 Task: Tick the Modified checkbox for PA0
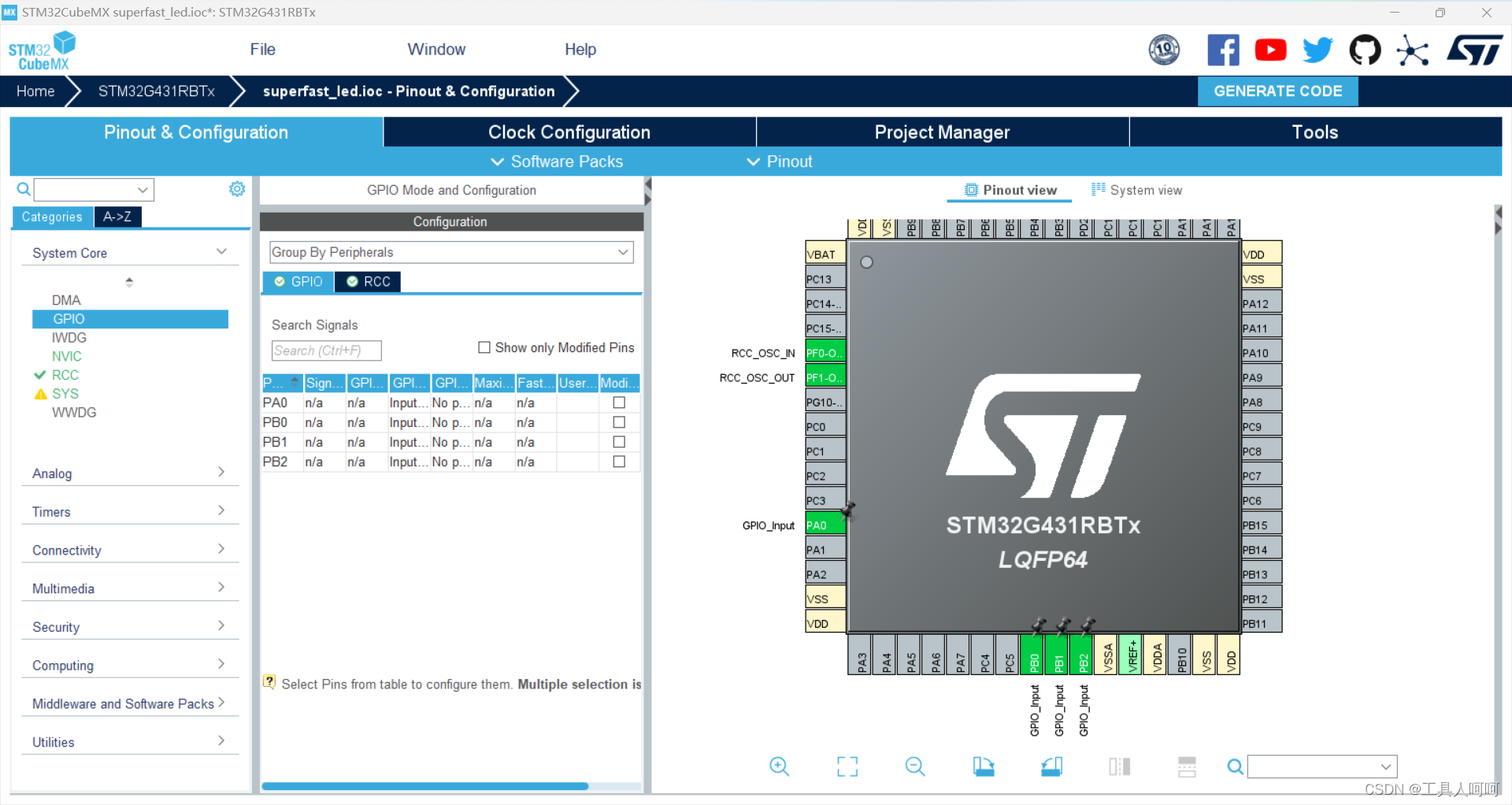pyautogui.click(x=619, y=402)
